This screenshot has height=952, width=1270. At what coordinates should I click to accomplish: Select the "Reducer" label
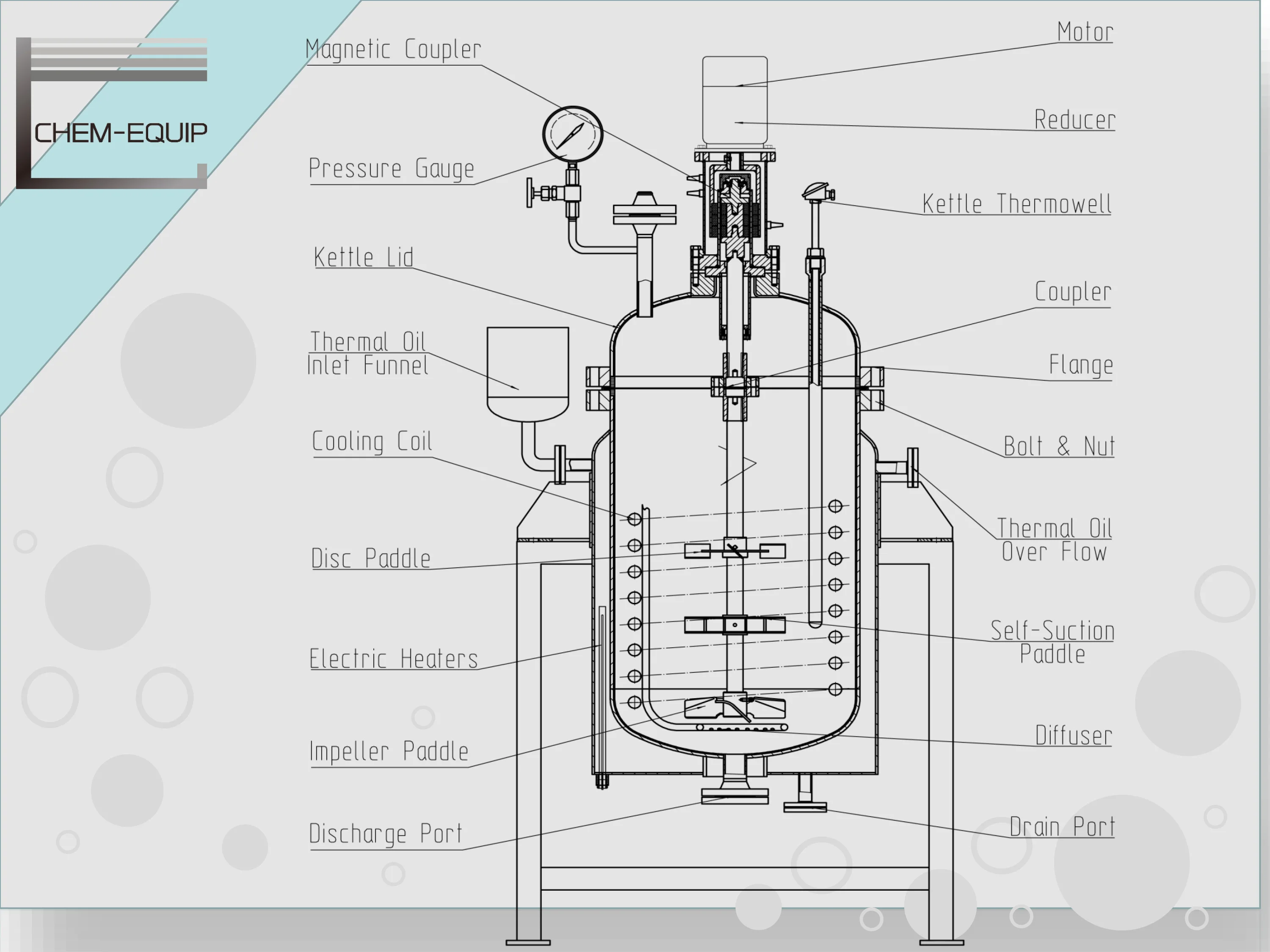(1075, 120)
